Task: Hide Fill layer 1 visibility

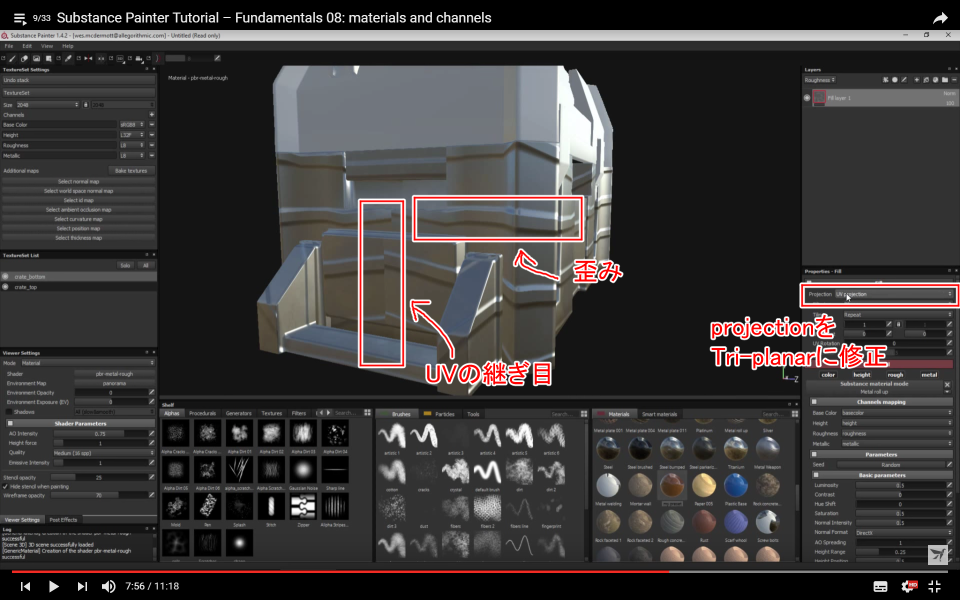Action: click(807, 98)
